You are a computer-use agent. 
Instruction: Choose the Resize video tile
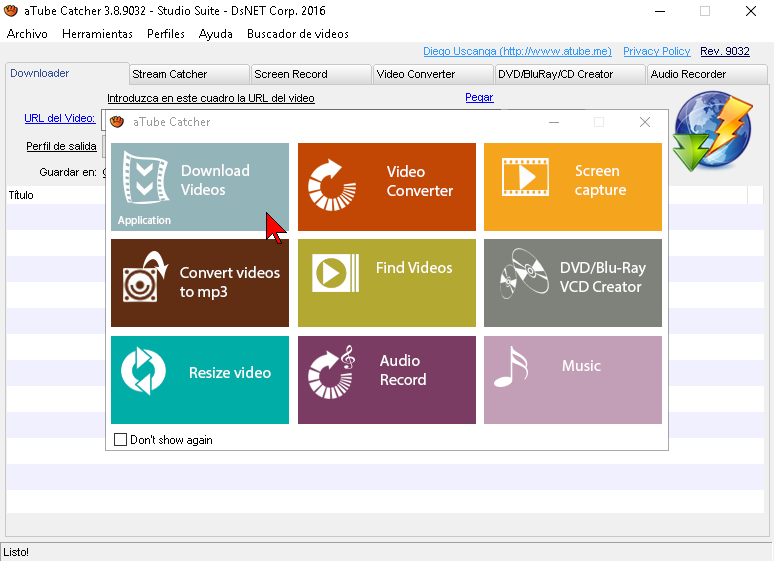pos(199,379)
